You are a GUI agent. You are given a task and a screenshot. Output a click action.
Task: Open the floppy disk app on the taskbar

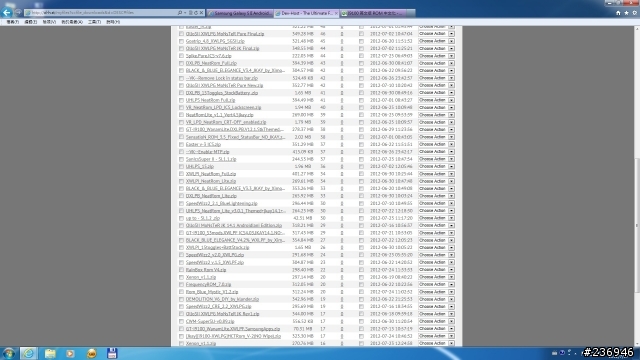coord(112,353)
